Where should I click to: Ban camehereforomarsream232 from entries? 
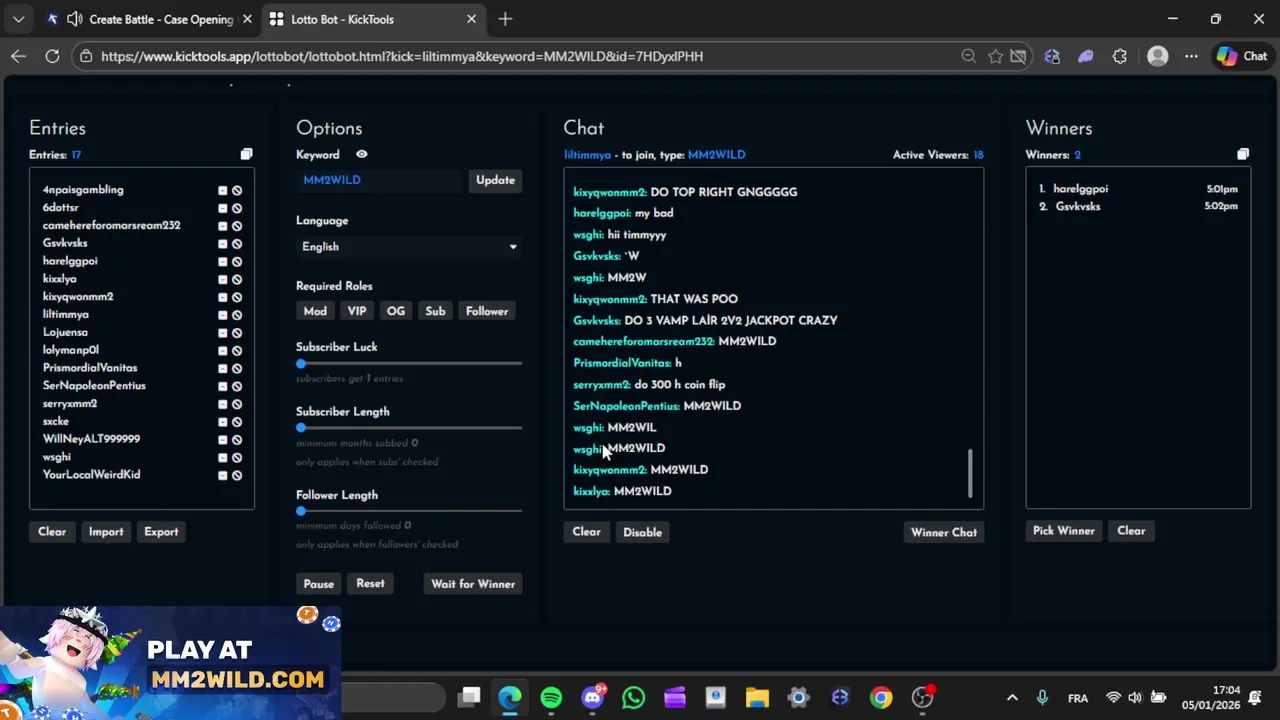(x=237, y=226)
